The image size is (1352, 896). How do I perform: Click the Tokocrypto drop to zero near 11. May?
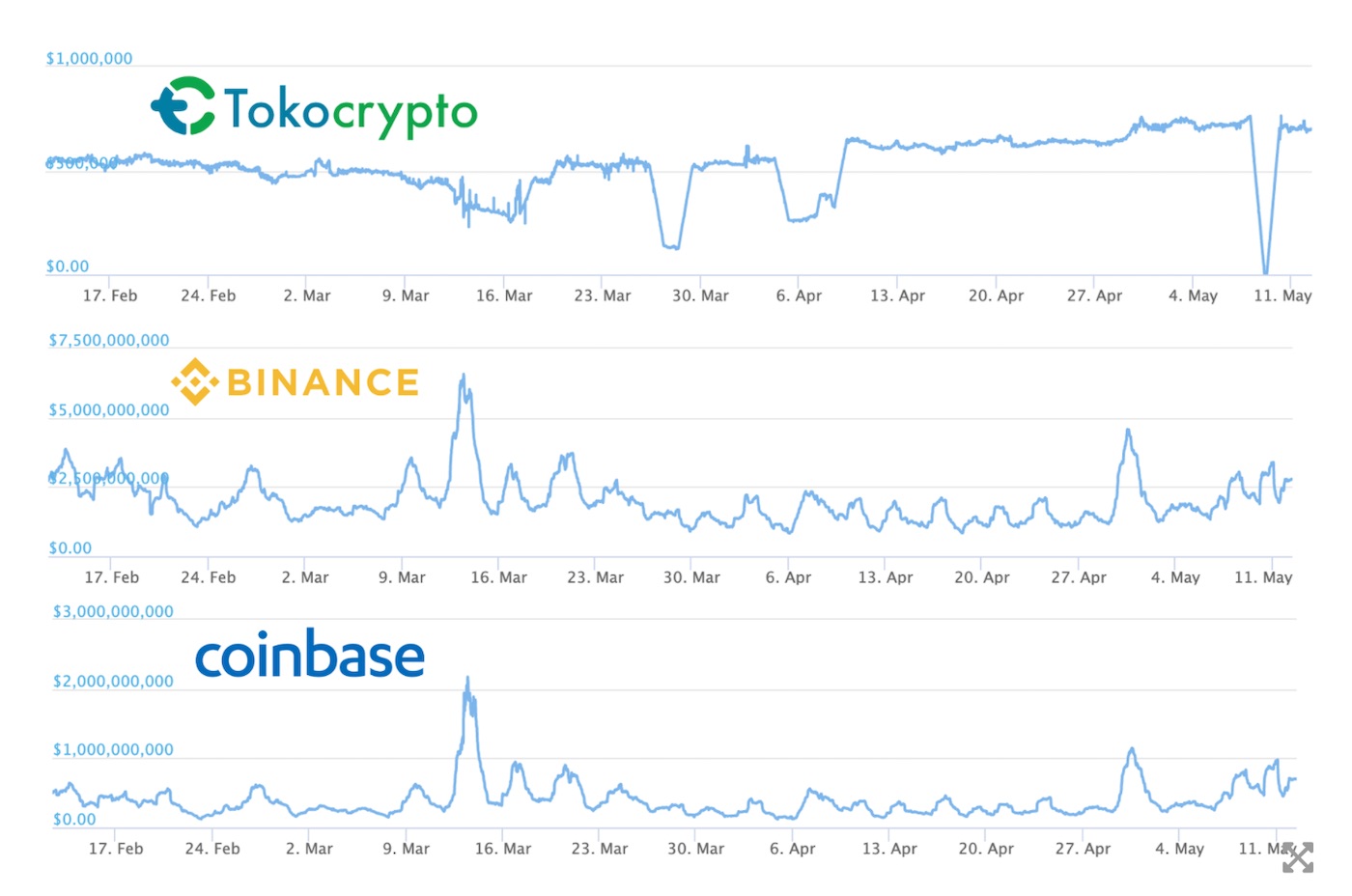(1265, 270)
